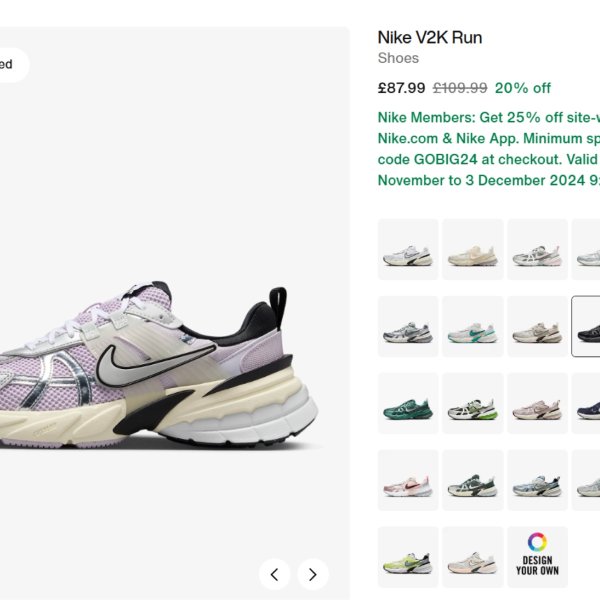
Task: Select the silver and pink-heel colourway
Action: tap(537, 249)
